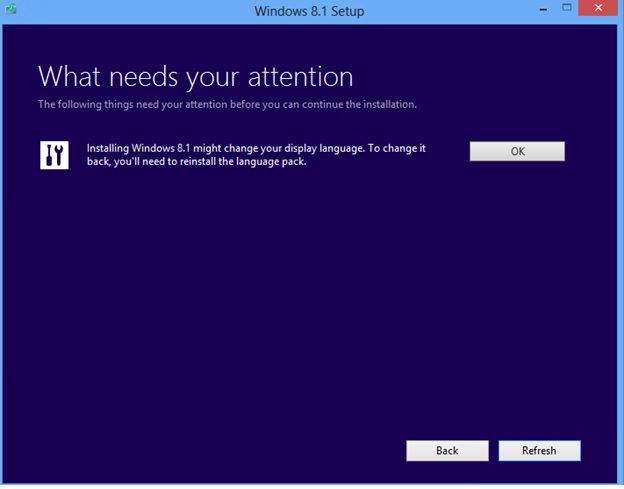This screenshot has width=624, height=489.
Task: Click the warning line starting "Installing Windows 8.1"
Action: [256, 148]
